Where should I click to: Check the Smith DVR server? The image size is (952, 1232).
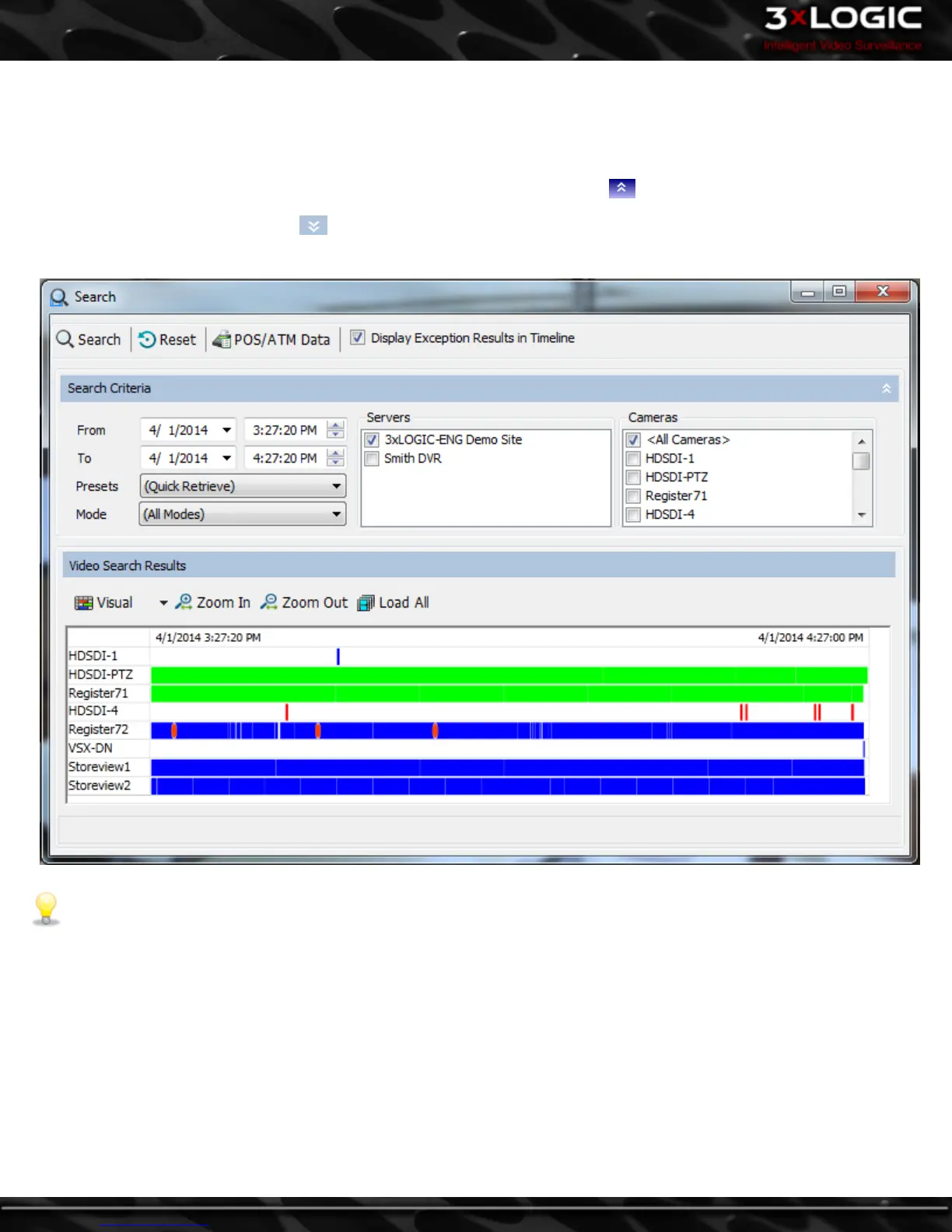[x=373, y=458]
